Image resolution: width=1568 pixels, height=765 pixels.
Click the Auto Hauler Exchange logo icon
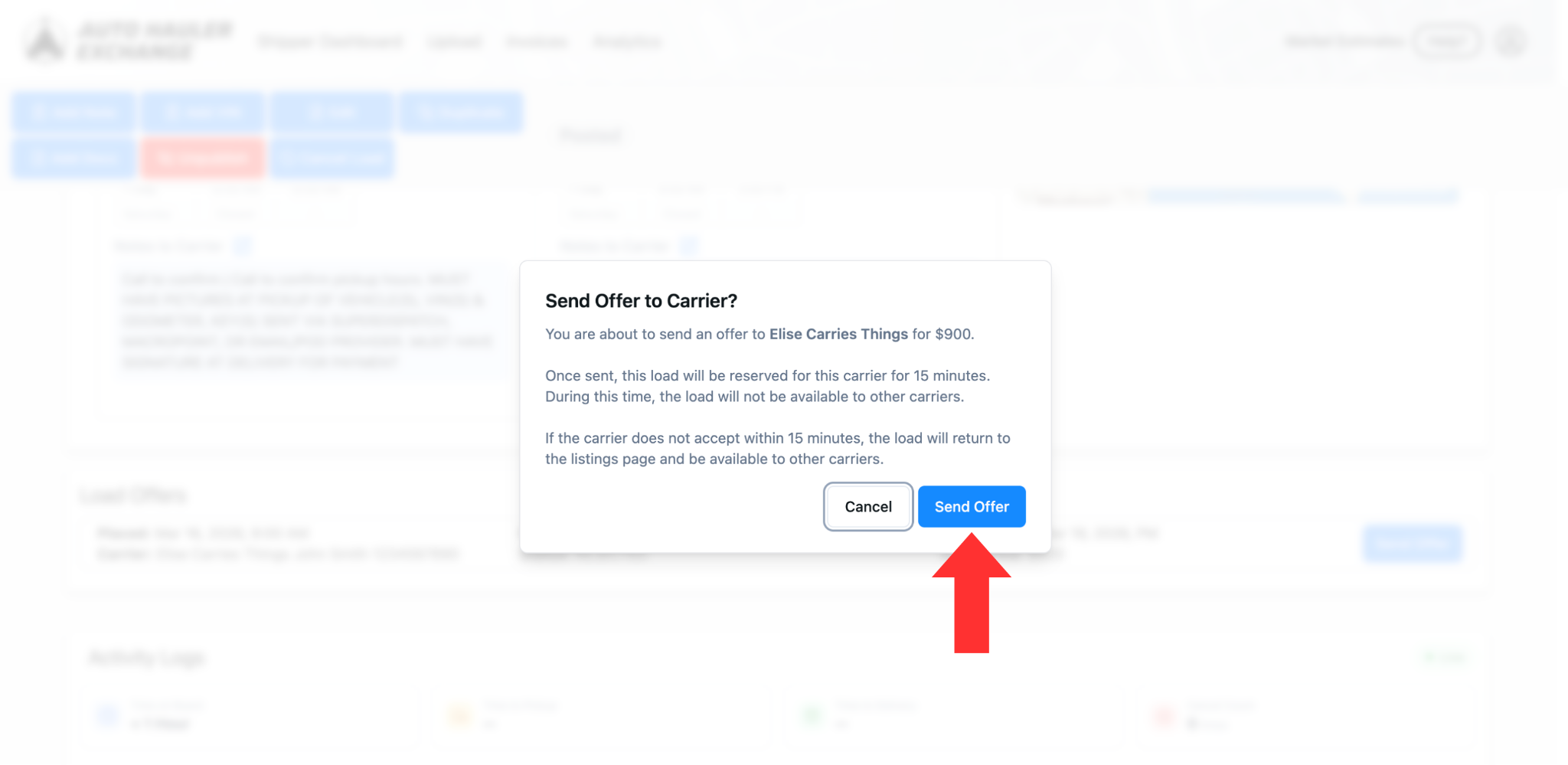pos(45,41)
